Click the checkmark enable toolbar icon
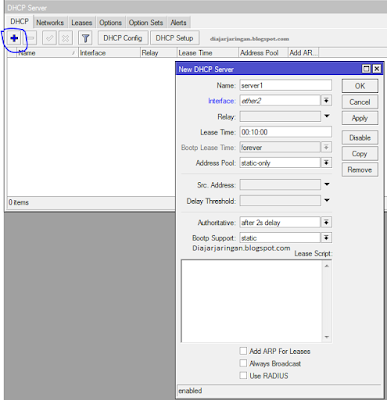387x400 pixels. click(x=49, y=38)
